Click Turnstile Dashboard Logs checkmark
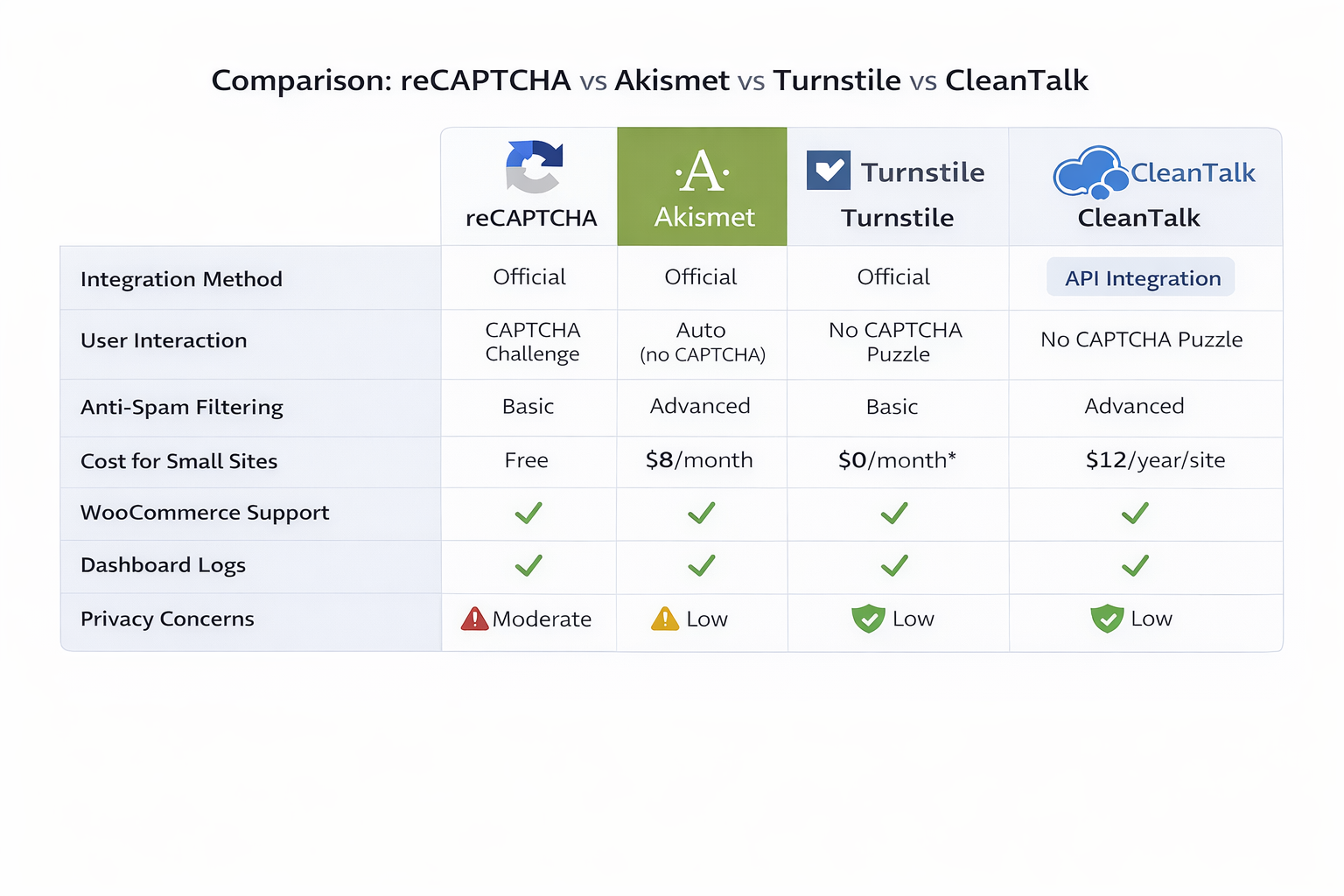Viewport: 1344px width, 896px height. pyautogui.click(x=894, y=565)
